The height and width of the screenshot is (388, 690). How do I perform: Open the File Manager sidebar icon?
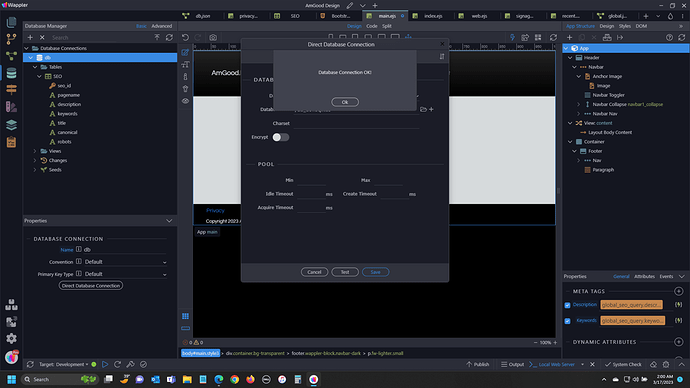(11, 22)
